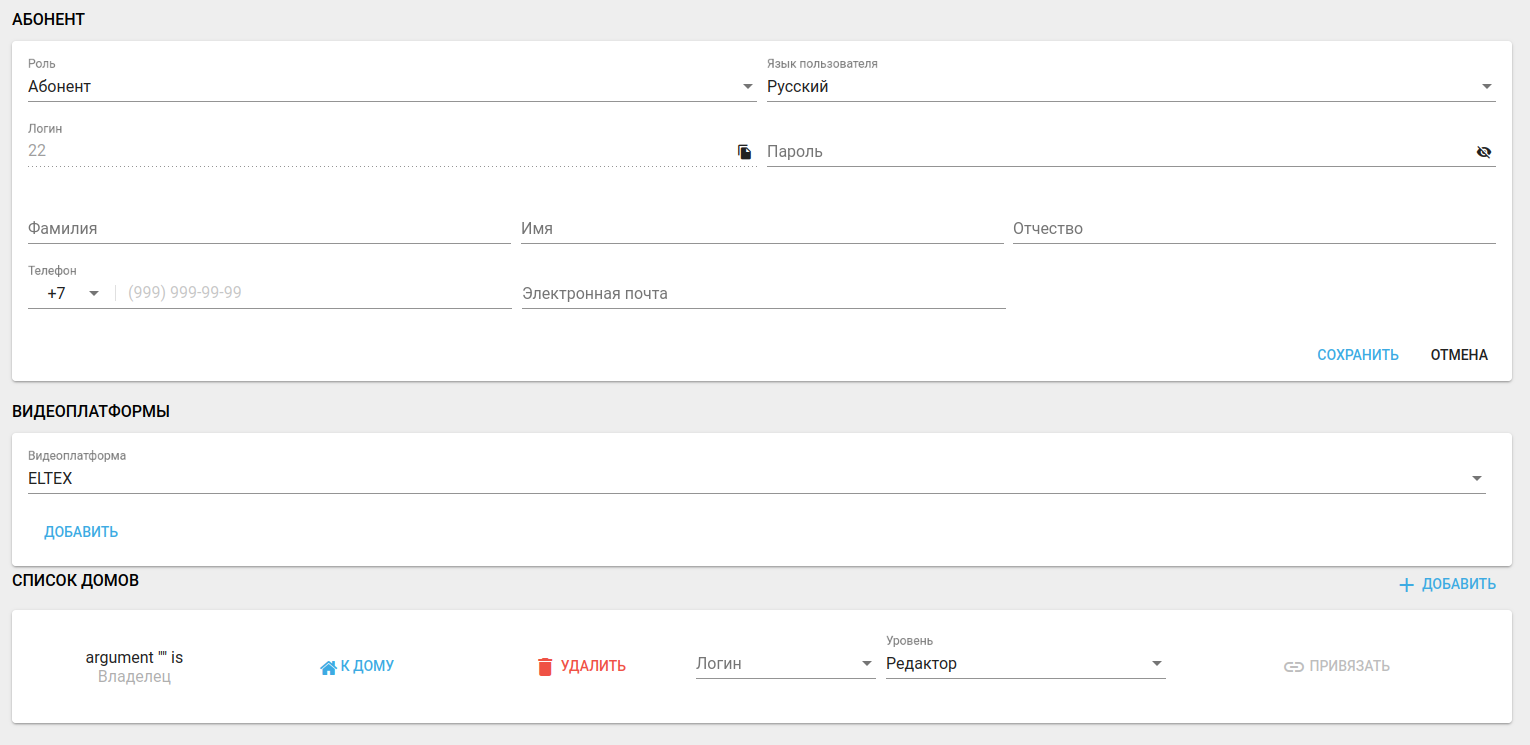Image resolution: width=1530 pixels, height=745 pixels.
Task: Click the ОТМЕНА button
Action: 1459,355
